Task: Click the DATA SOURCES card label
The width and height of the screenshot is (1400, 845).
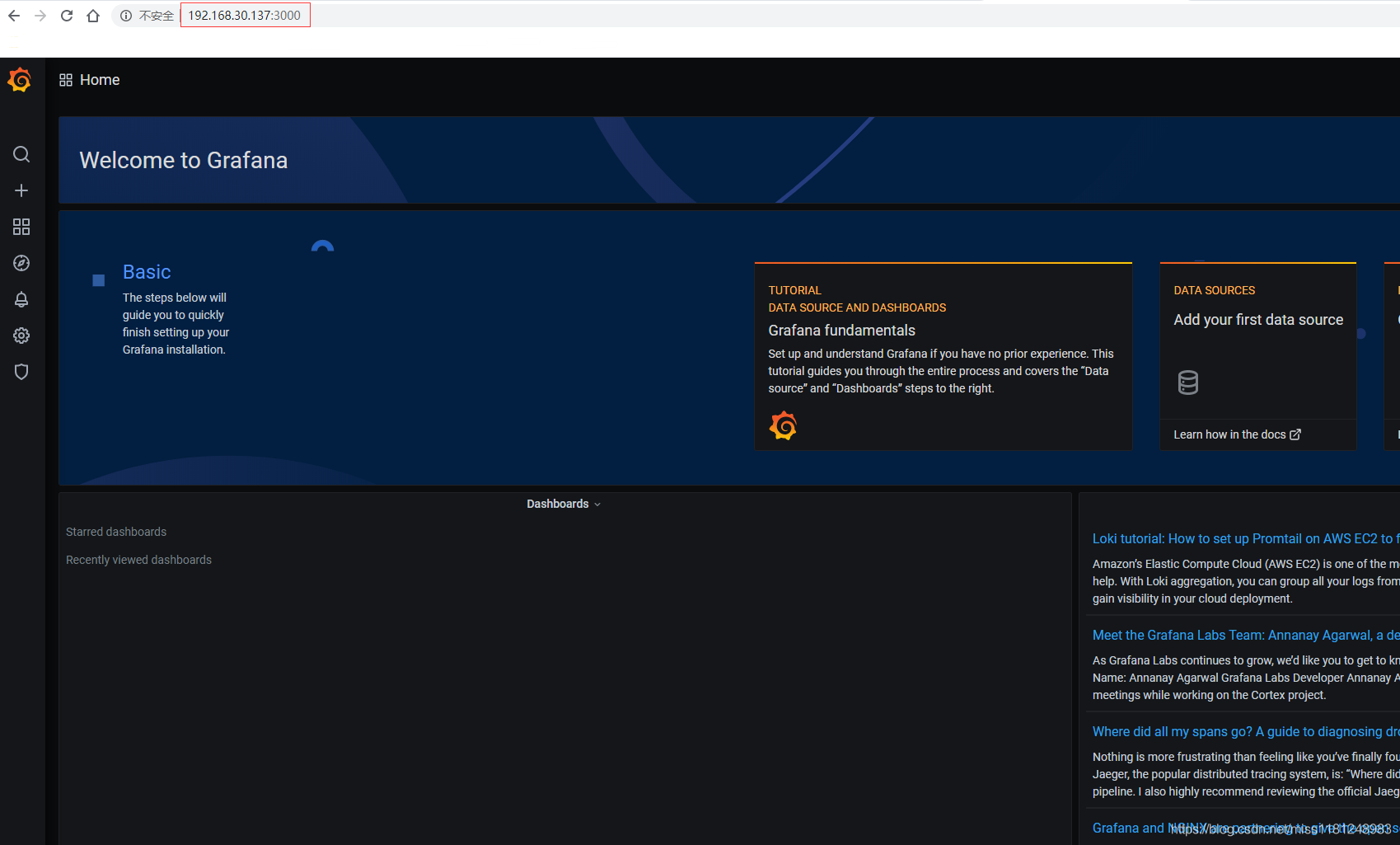Action: click(1215, 290)
